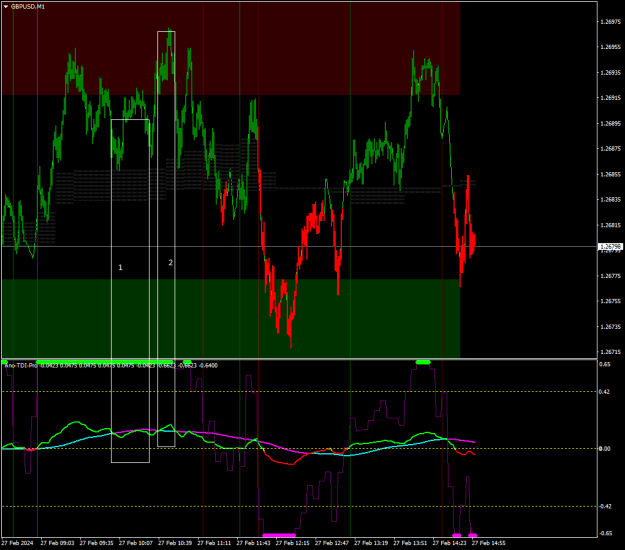Click price axis label 1.26915
Viewport: 625px width, 550px height.
(x=610, y=98)
